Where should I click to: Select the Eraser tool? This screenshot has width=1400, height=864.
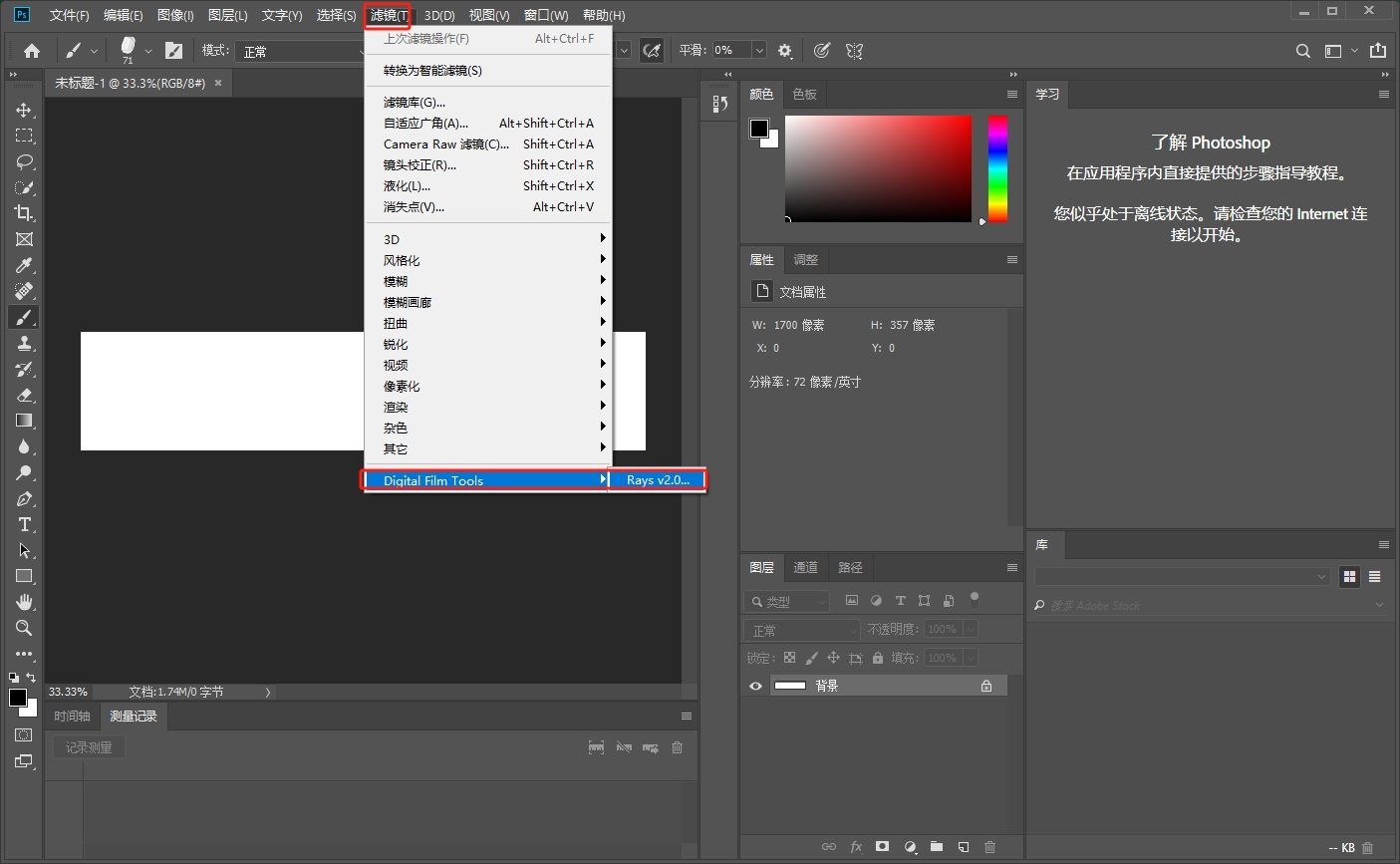[24, 395]
